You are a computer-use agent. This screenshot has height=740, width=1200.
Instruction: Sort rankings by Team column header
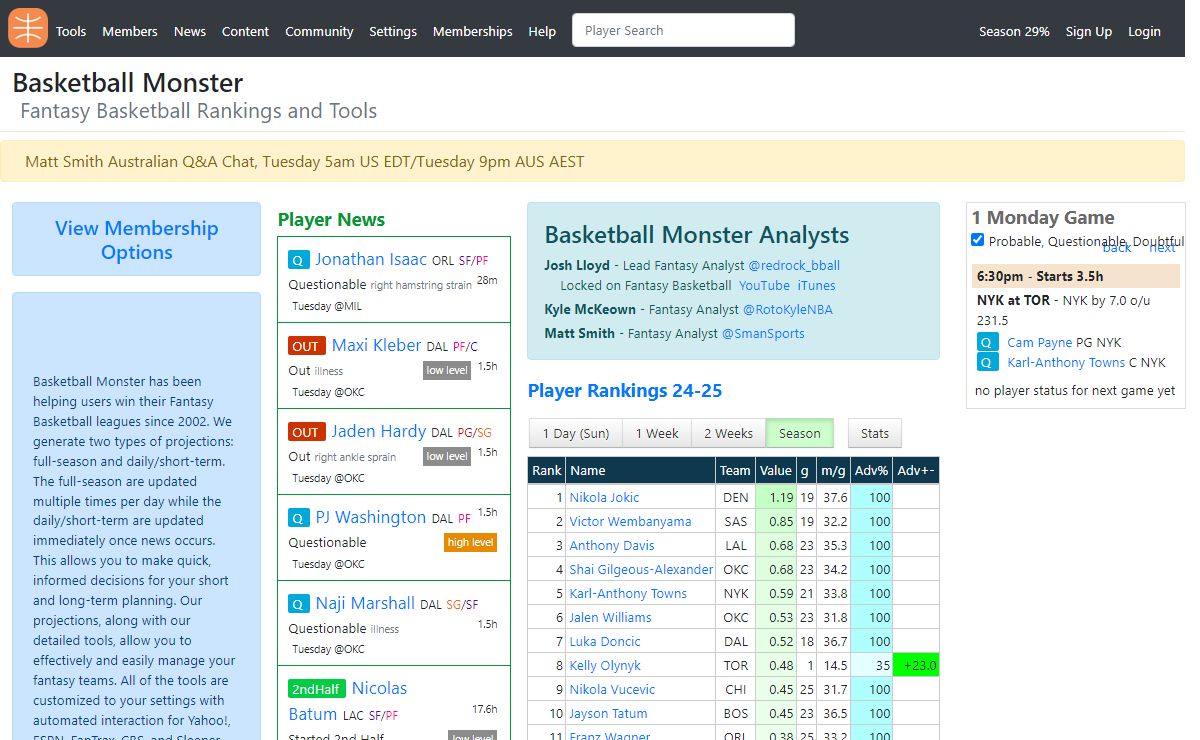(735, 470)
